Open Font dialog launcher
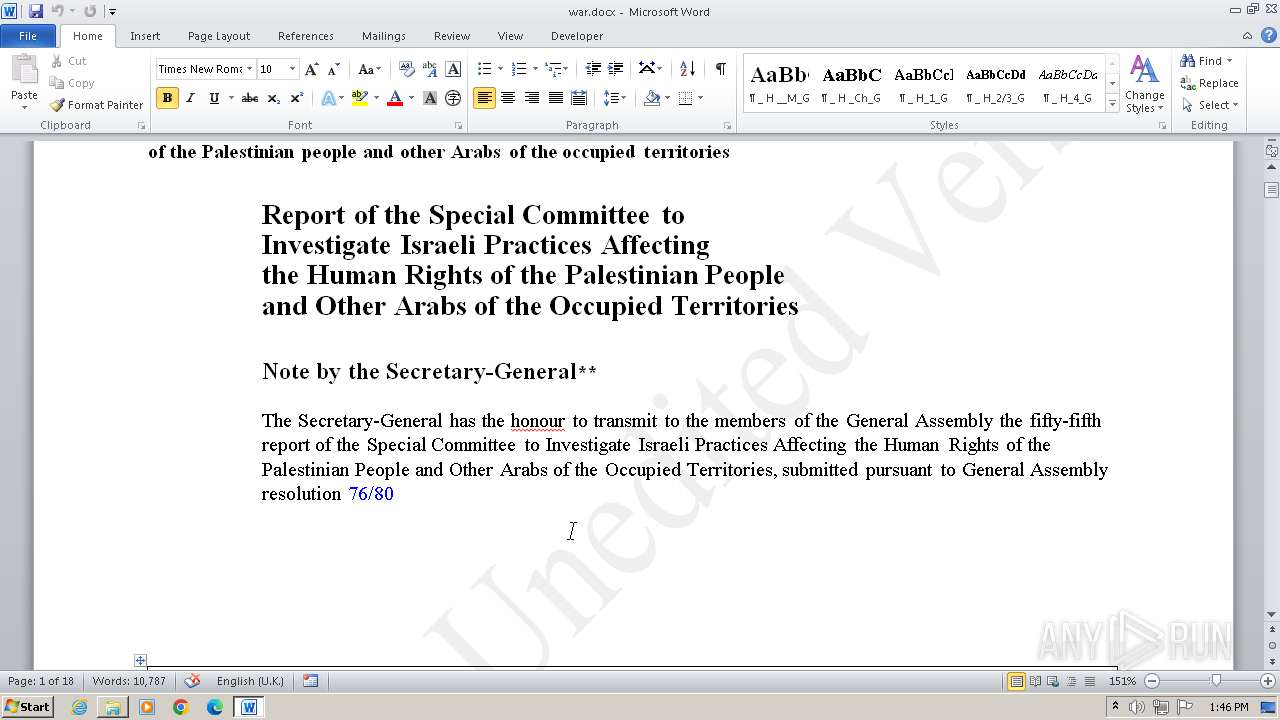Viewport: 1280px width, 720px height. 458,126
